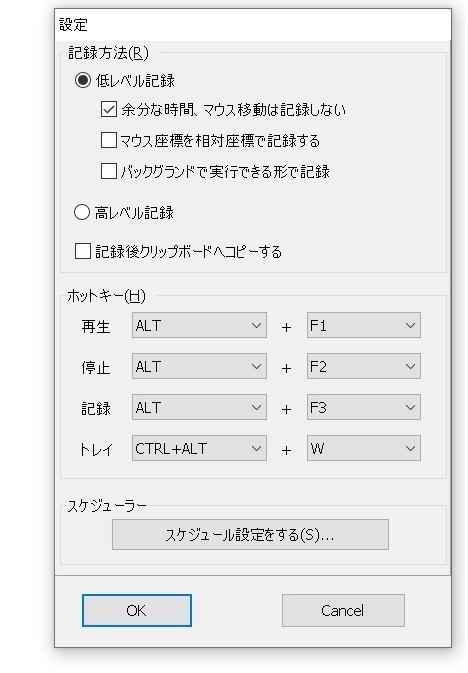This screenshot has width=468, height=673.
Task: Click the ホットキー(H) group label
Action: pyautogui.click(x=106, y=296)
